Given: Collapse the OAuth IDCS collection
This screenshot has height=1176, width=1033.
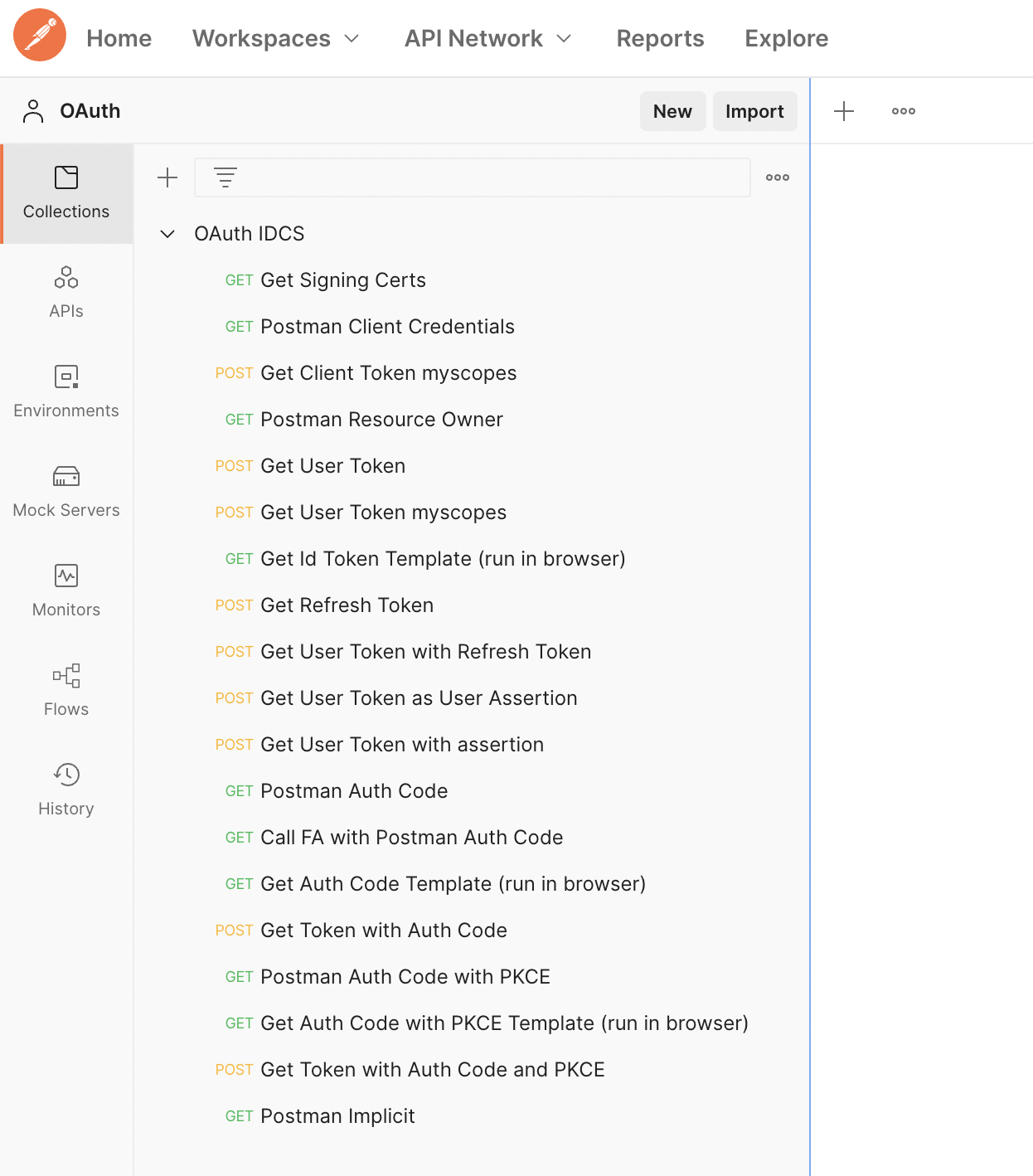Looking at the screenshot, I should [167, 234].
